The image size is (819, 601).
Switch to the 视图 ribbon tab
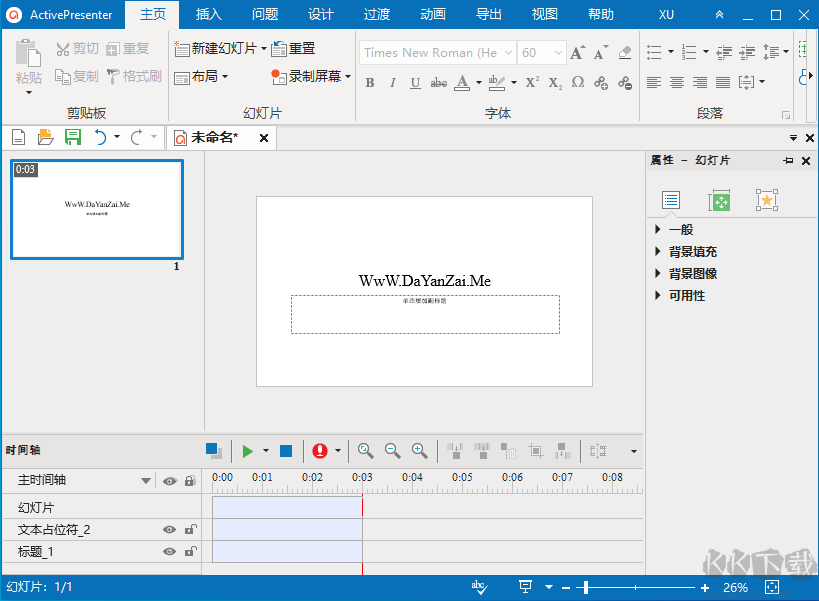543,14
